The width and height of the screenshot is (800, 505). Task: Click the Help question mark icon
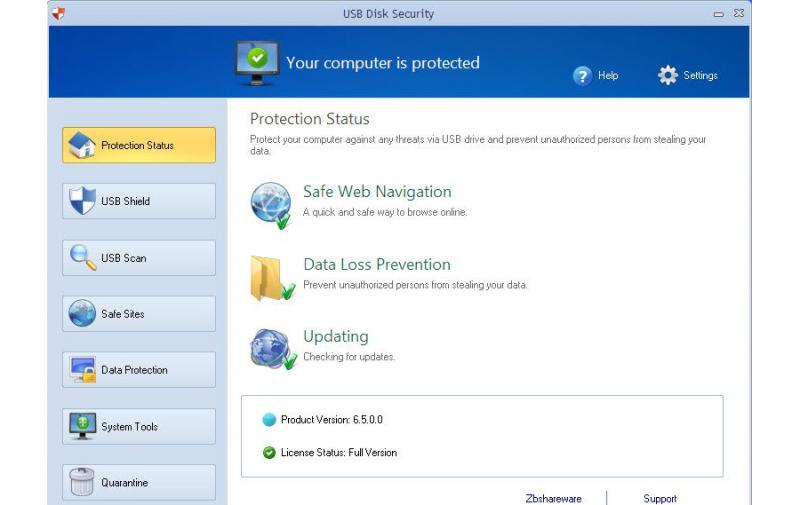[582, 76]
